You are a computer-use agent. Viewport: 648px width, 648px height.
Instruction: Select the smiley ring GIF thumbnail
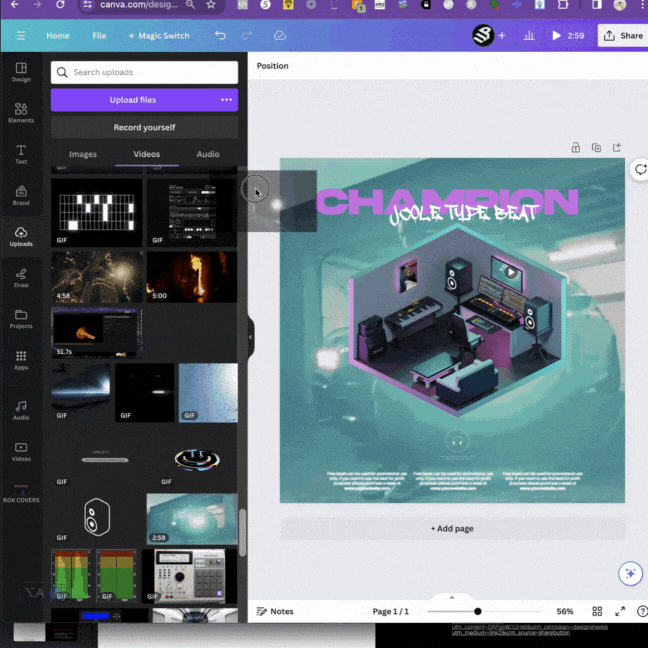197,460
